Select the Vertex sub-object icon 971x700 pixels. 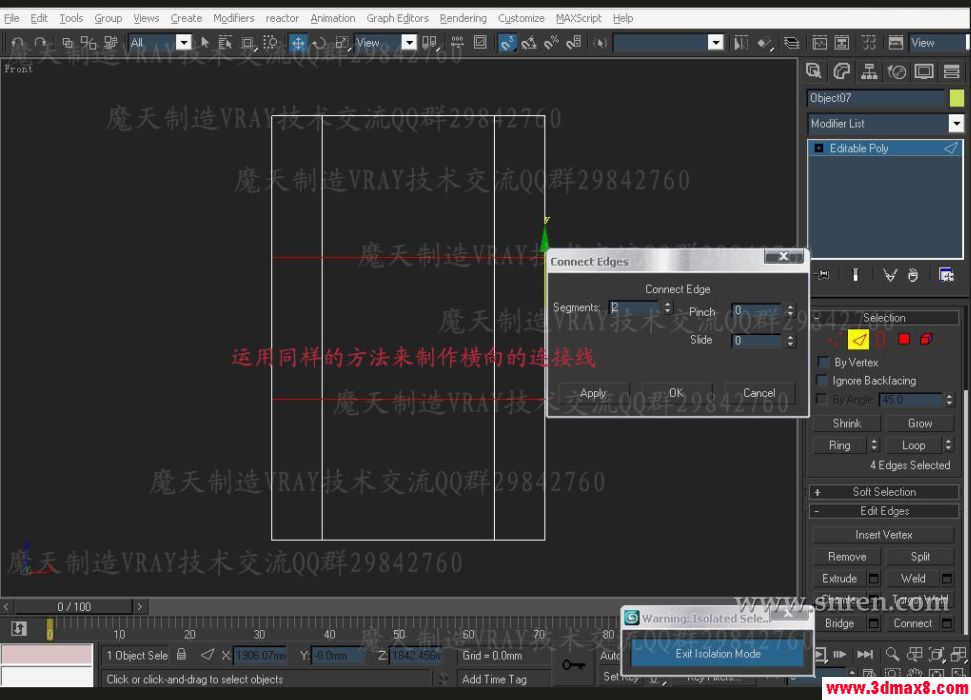point(832,340)
